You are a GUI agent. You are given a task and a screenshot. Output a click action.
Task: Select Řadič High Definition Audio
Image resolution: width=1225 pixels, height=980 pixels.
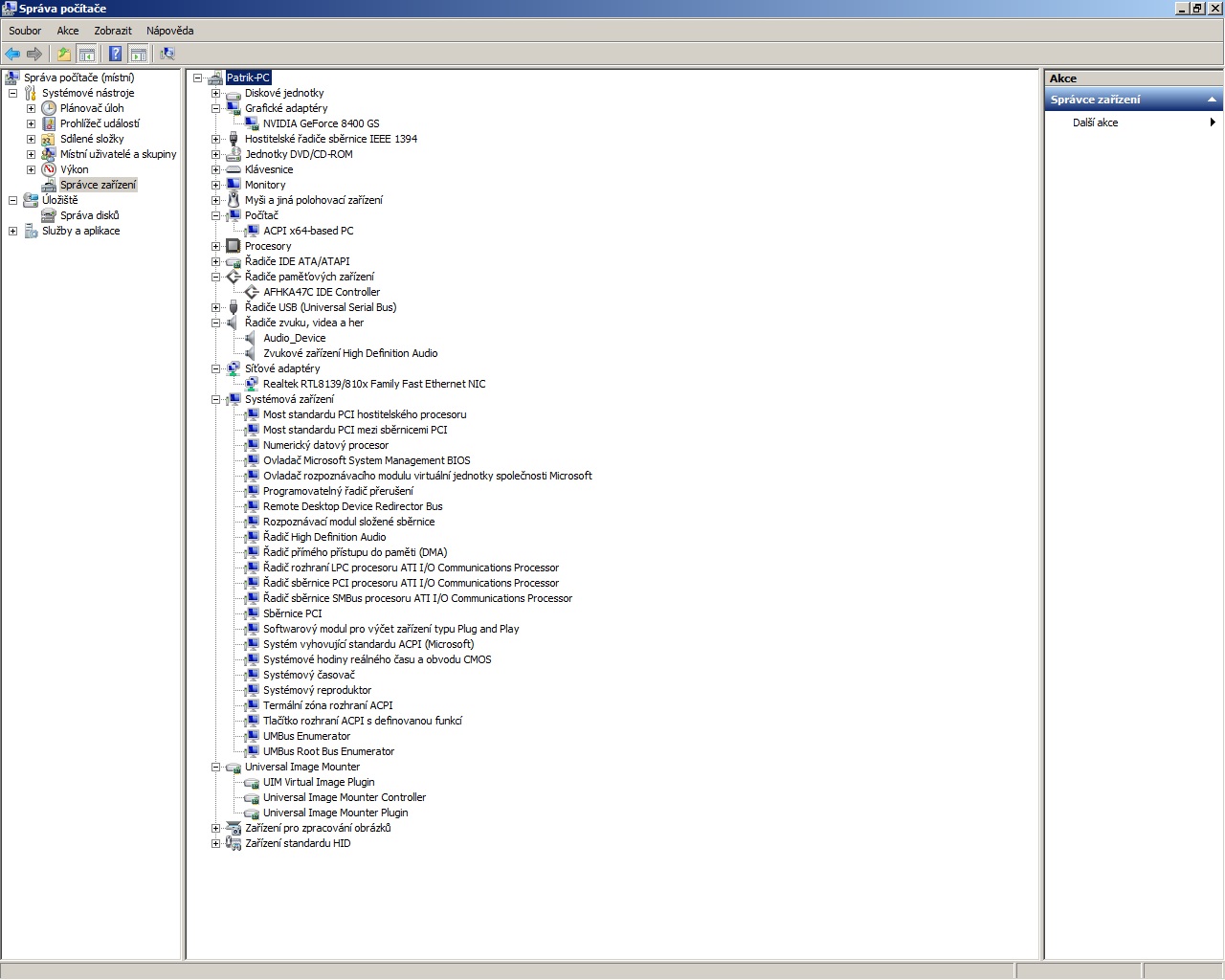point(324,537)
